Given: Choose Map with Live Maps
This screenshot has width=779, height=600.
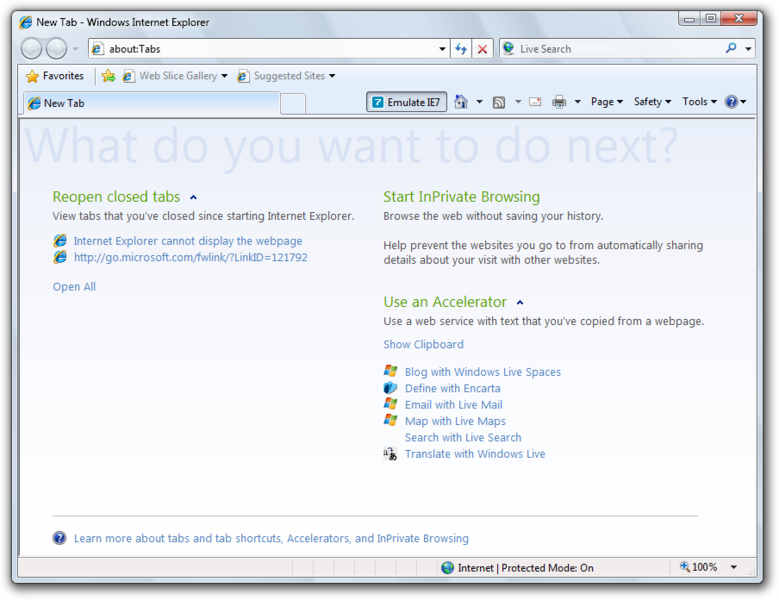Looking at the screenshot, I should pos(455,421).
